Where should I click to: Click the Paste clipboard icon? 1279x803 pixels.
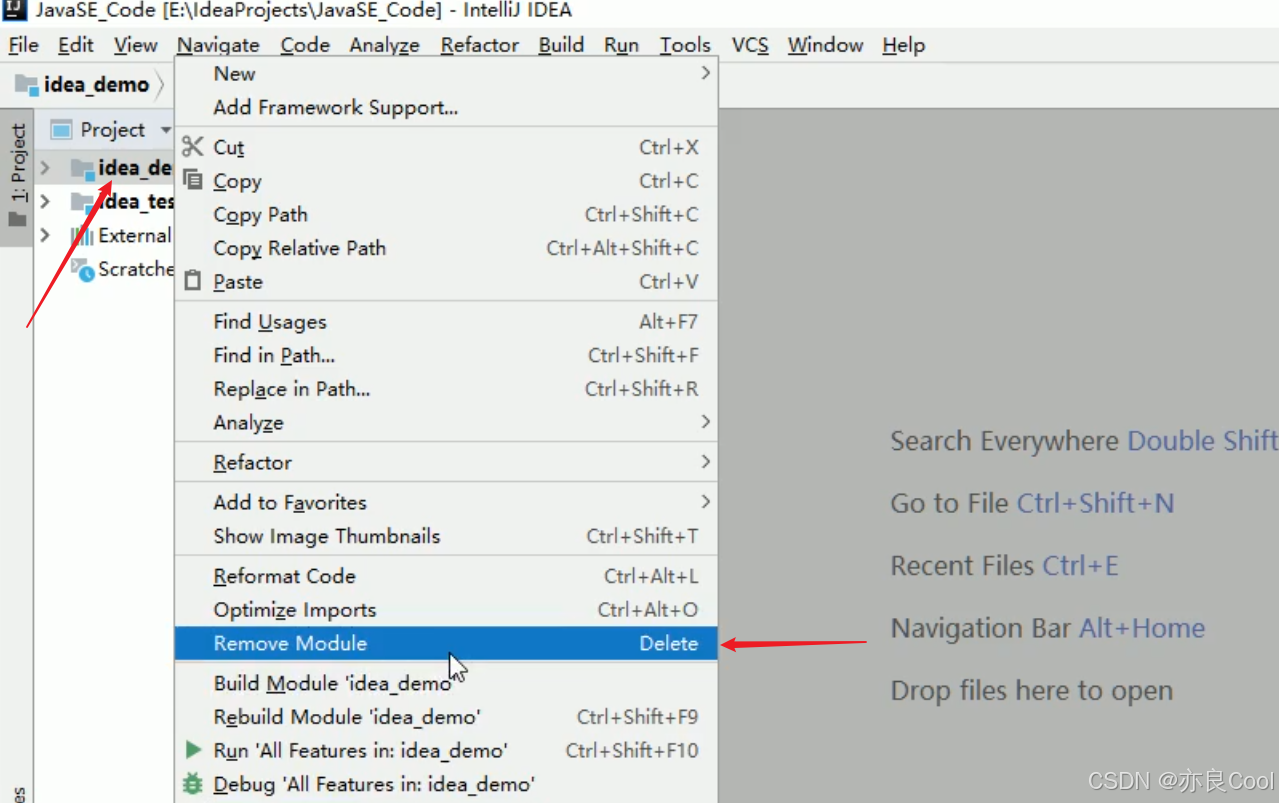tap(193, 281)
